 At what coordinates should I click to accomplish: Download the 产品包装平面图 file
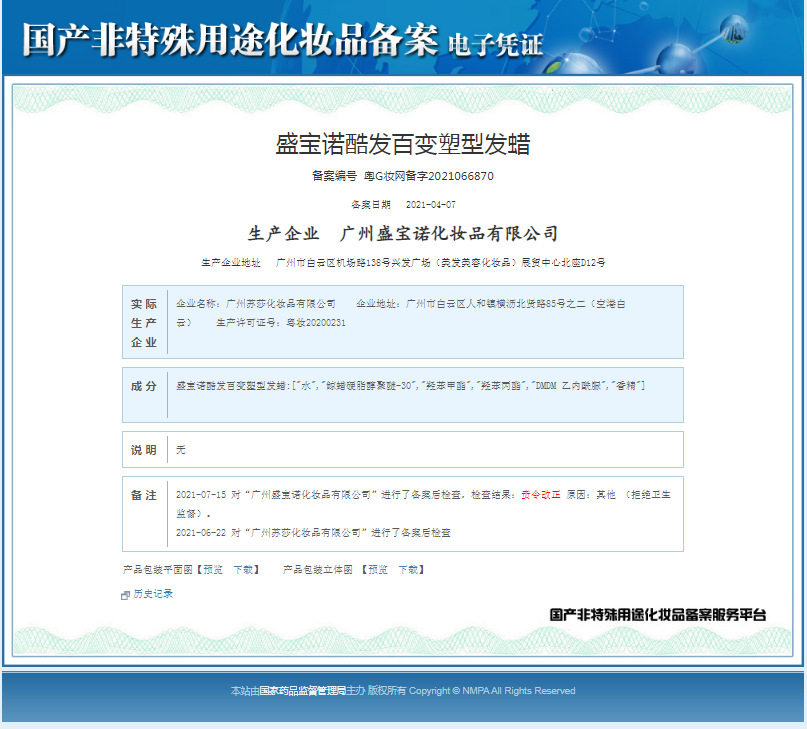[x=244, y=569]
